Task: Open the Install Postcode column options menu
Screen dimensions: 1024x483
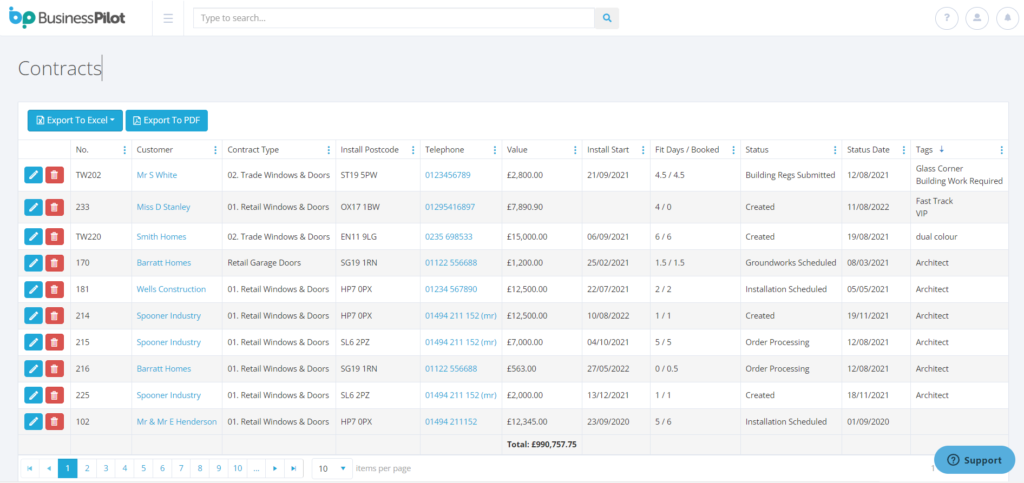Action: 413,150
